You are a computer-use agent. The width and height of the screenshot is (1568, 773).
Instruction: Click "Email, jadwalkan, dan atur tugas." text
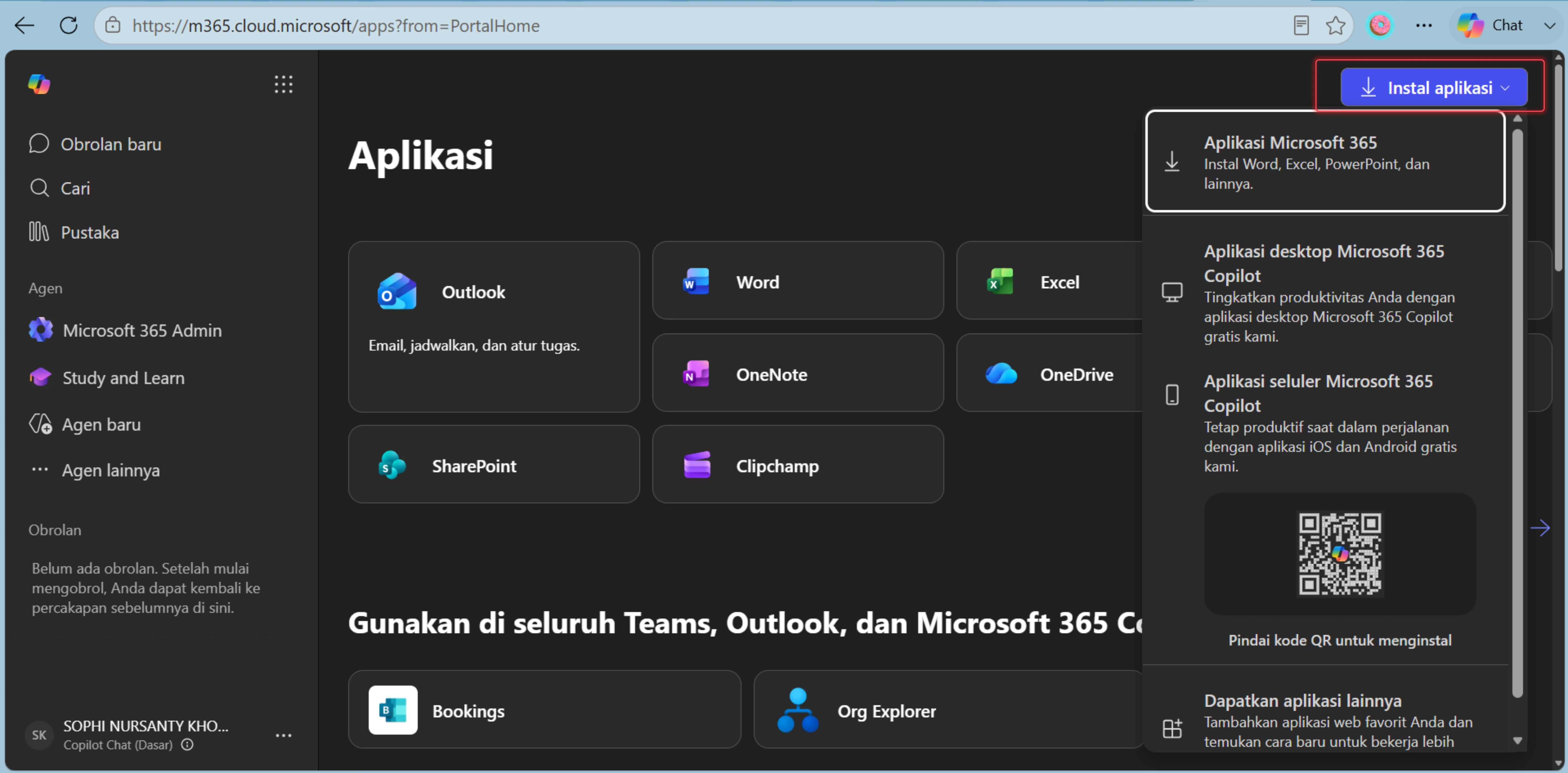[474, 346]
